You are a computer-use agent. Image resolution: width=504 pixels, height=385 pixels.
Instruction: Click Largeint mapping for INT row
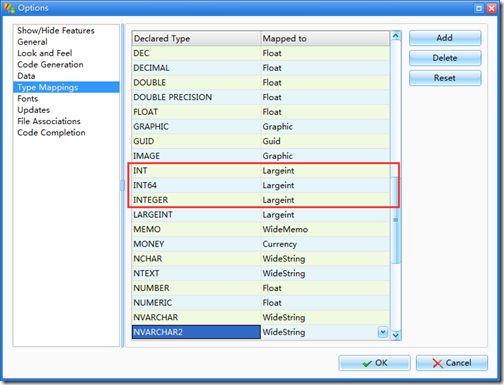click(x=325, y=171)
